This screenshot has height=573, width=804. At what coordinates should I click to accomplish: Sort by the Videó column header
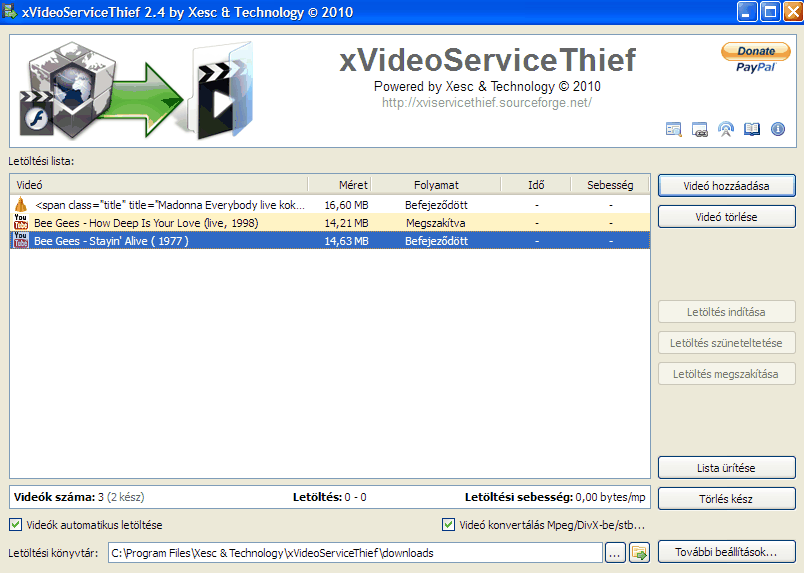[159, 185]
